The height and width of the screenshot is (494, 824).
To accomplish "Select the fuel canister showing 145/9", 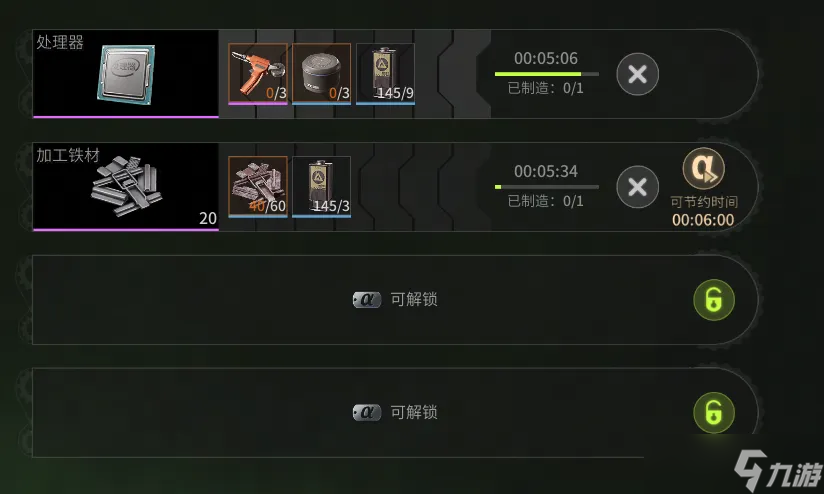I will coord(385,74).
